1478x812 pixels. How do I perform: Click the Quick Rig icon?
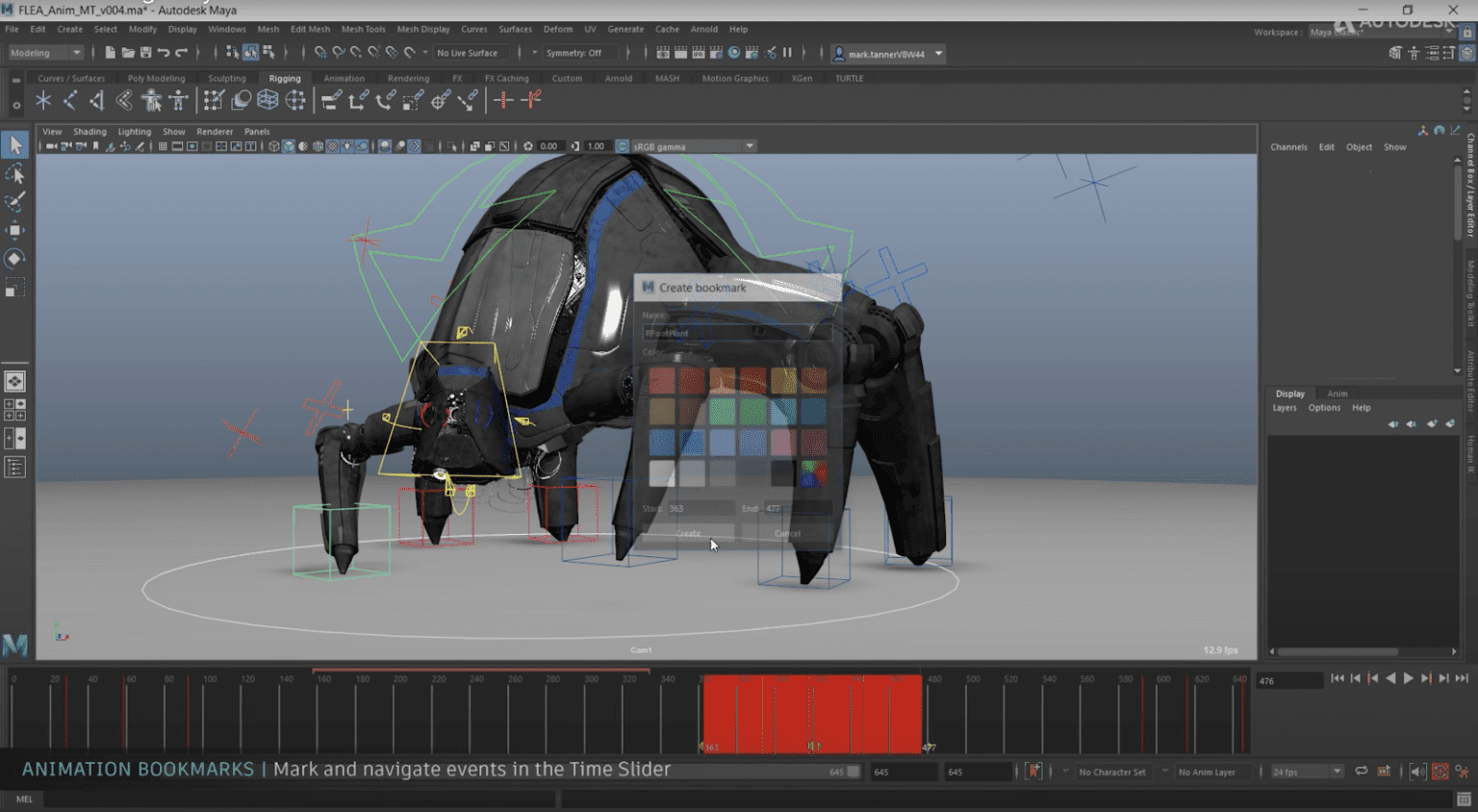(152, 99)
